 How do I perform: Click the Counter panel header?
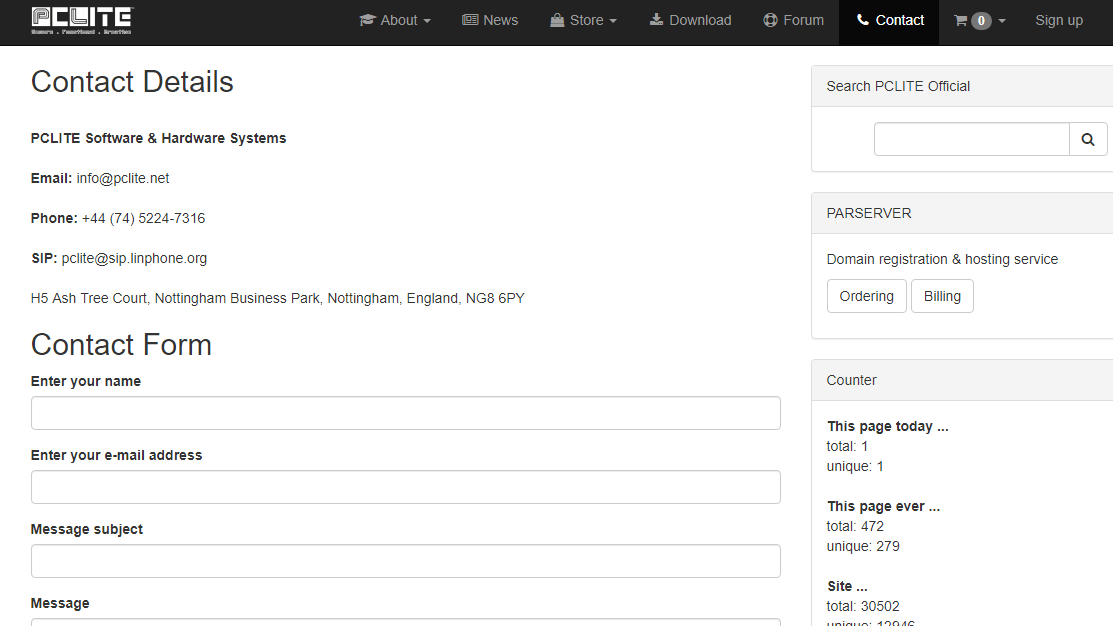pyautogui.click(x=962, y=380)
